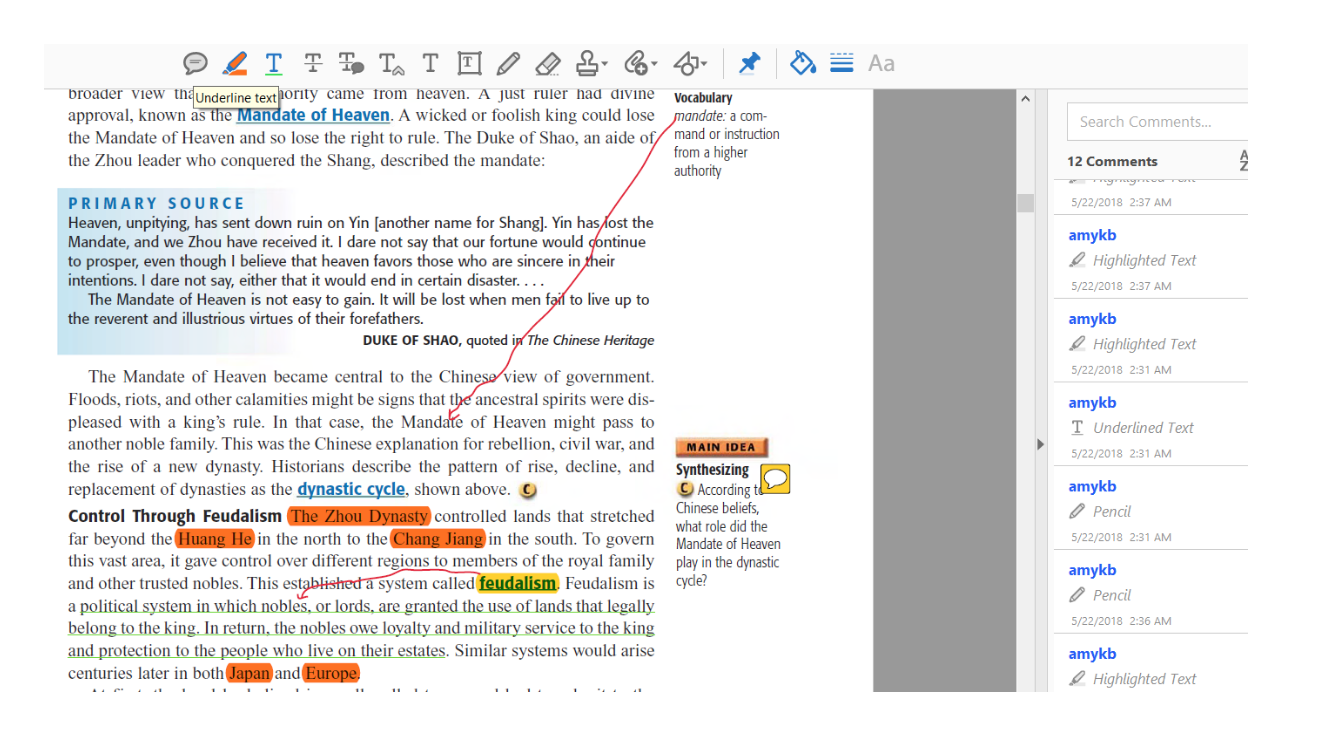Open the Attach File dropdown

640,63
